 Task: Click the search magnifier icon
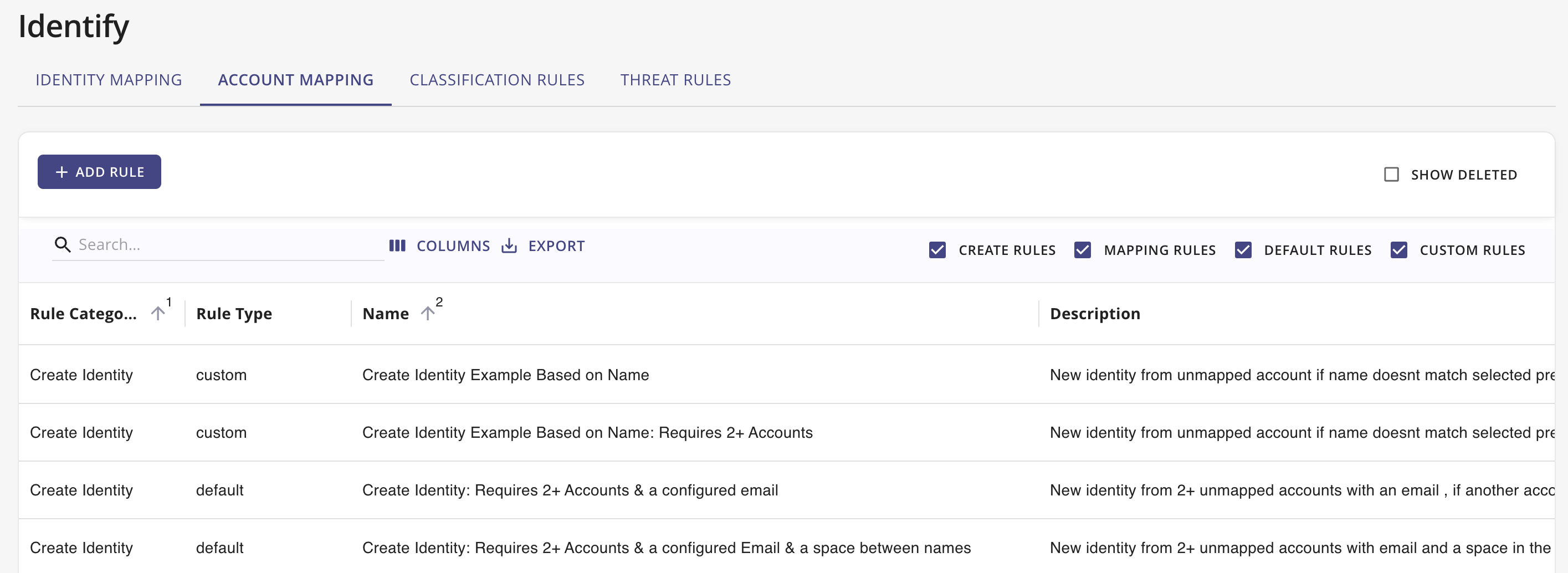coord(62,245)
